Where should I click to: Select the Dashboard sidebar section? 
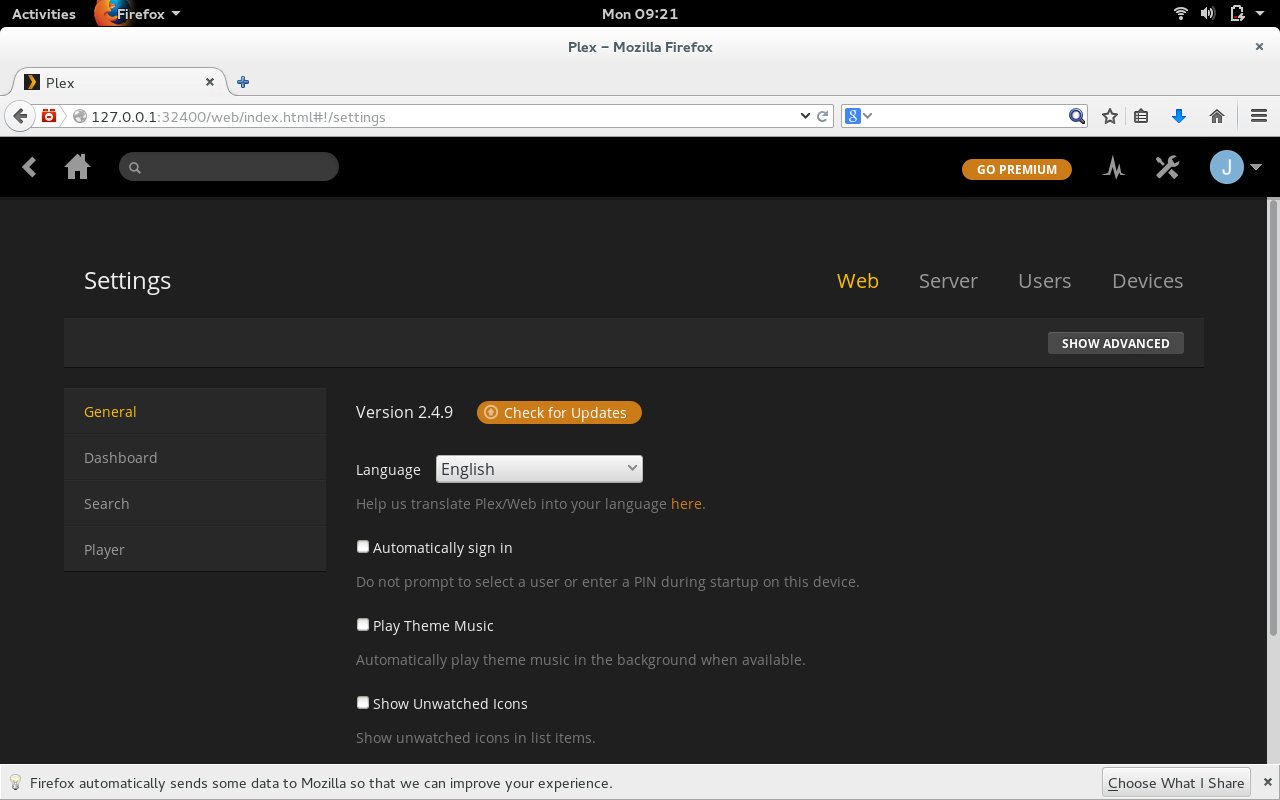[195, 457]
